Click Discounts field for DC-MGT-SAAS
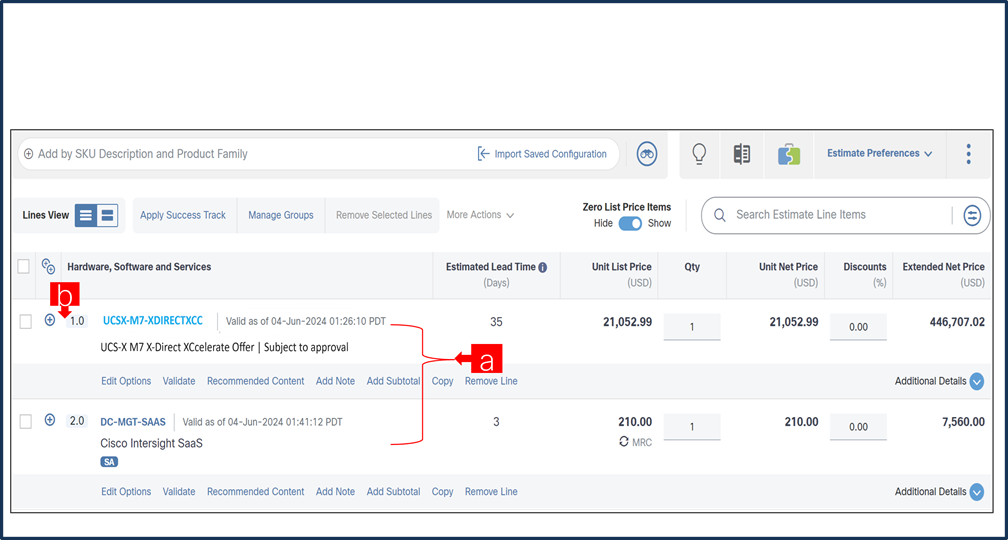This screenshot has width=1008, height=540. pyautogui.click(x=858, y=427)
